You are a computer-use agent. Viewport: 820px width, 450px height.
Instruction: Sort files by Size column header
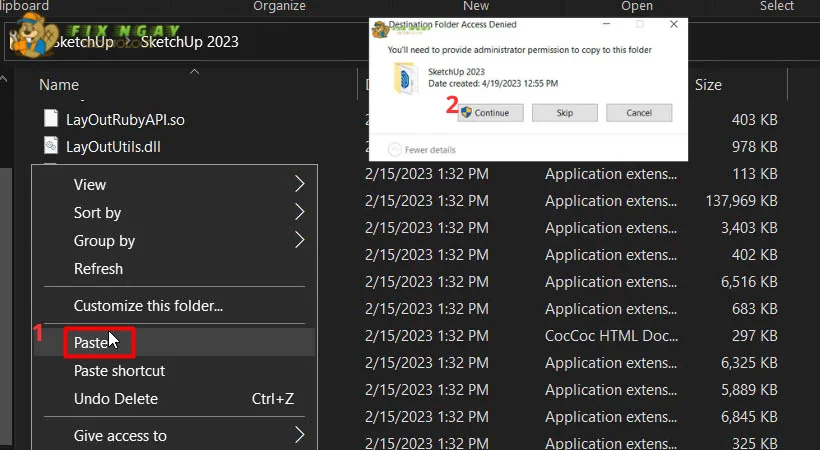click(x=708, y=85)
